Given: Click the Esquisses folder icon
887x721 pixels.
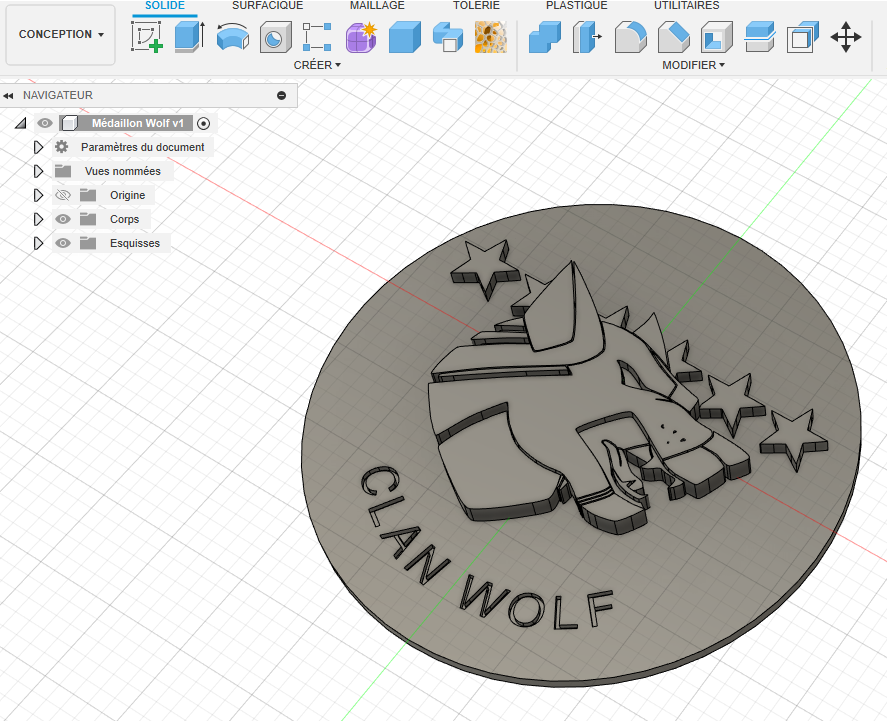Looking at the screenshot, I should [x=88, y=243].
